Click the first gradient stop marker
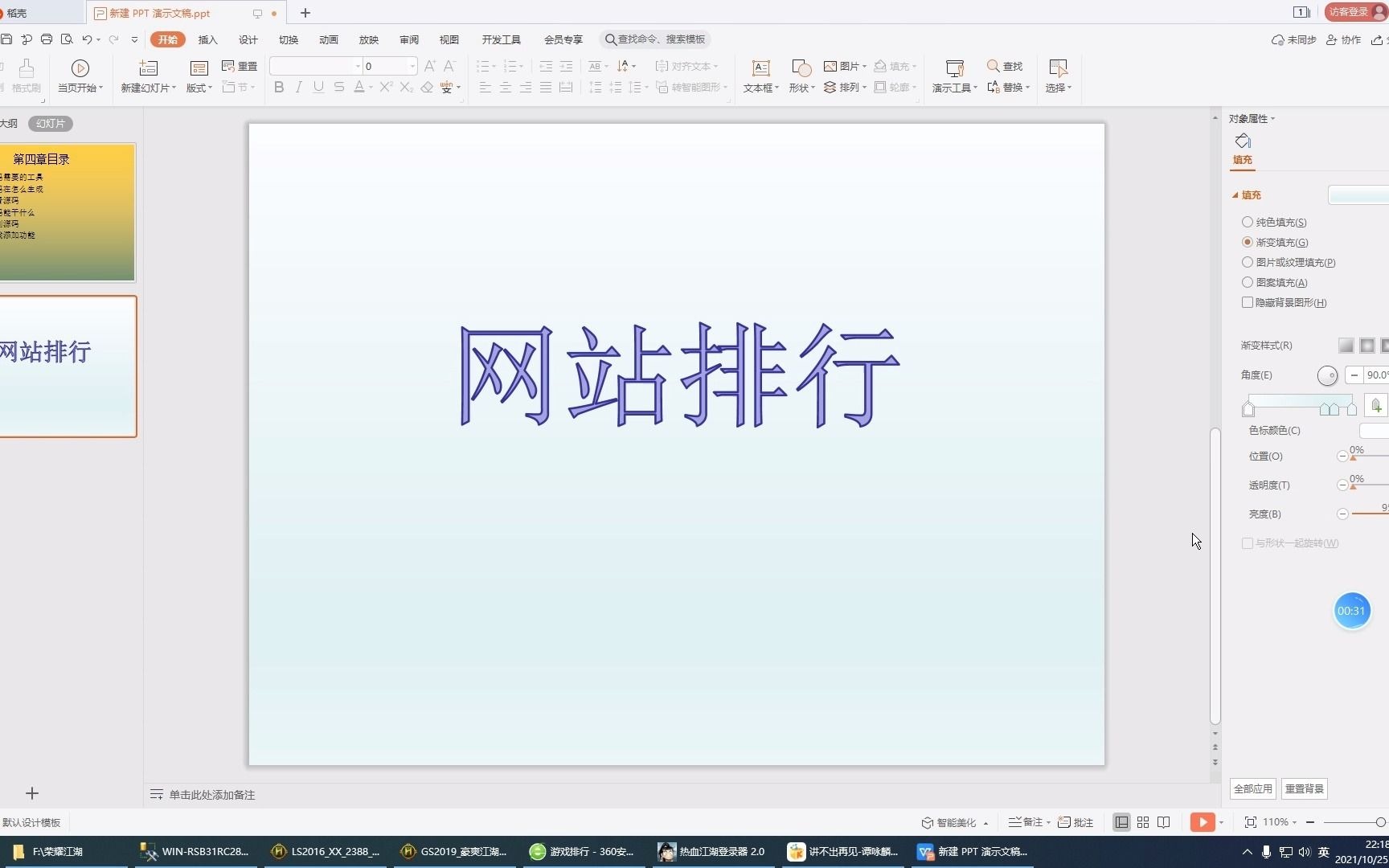 tap(1248, 410)
